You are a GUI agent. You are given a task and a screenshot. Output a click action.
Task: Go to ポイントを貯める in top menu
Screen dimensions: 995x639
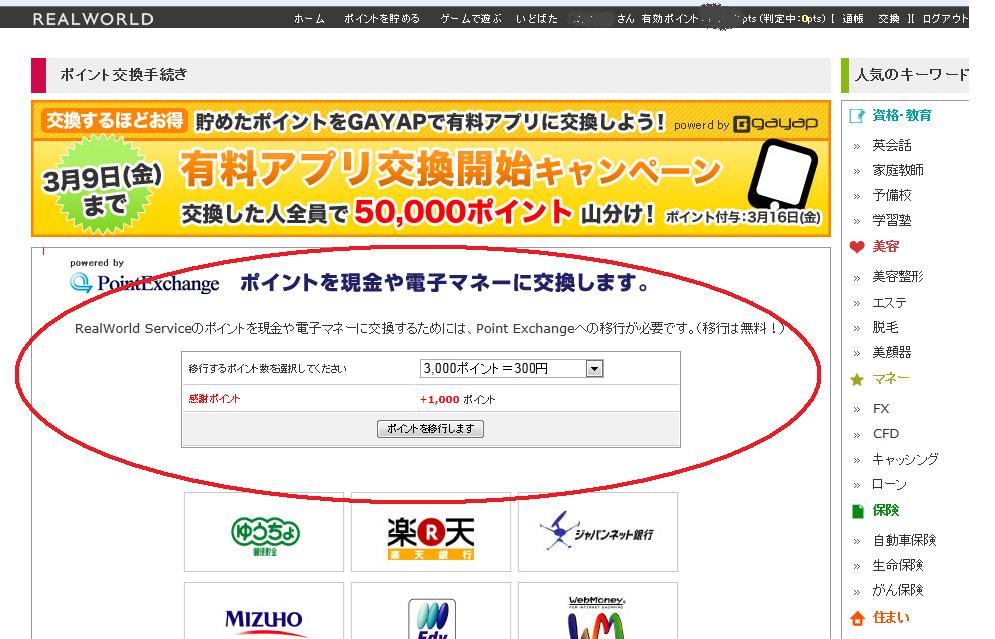point(382,19)
